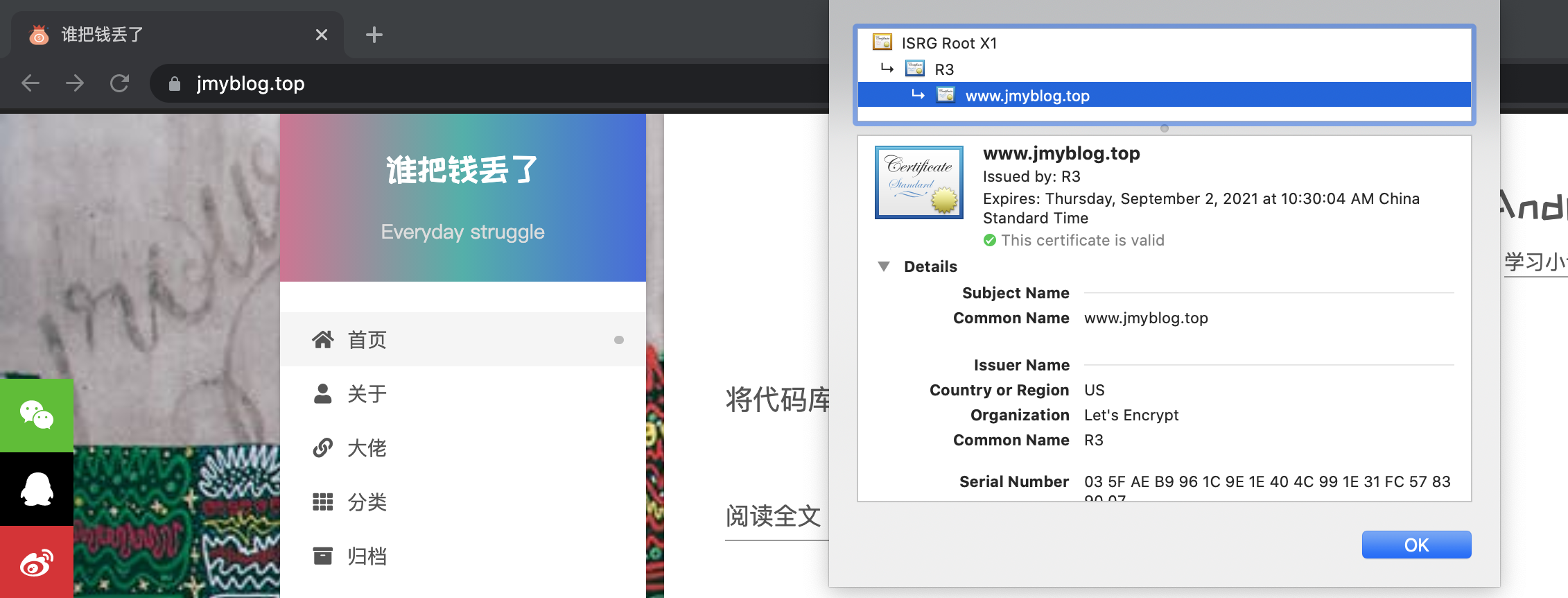
Task: Click the QQ penguin share icon
Action: [37, 489]
